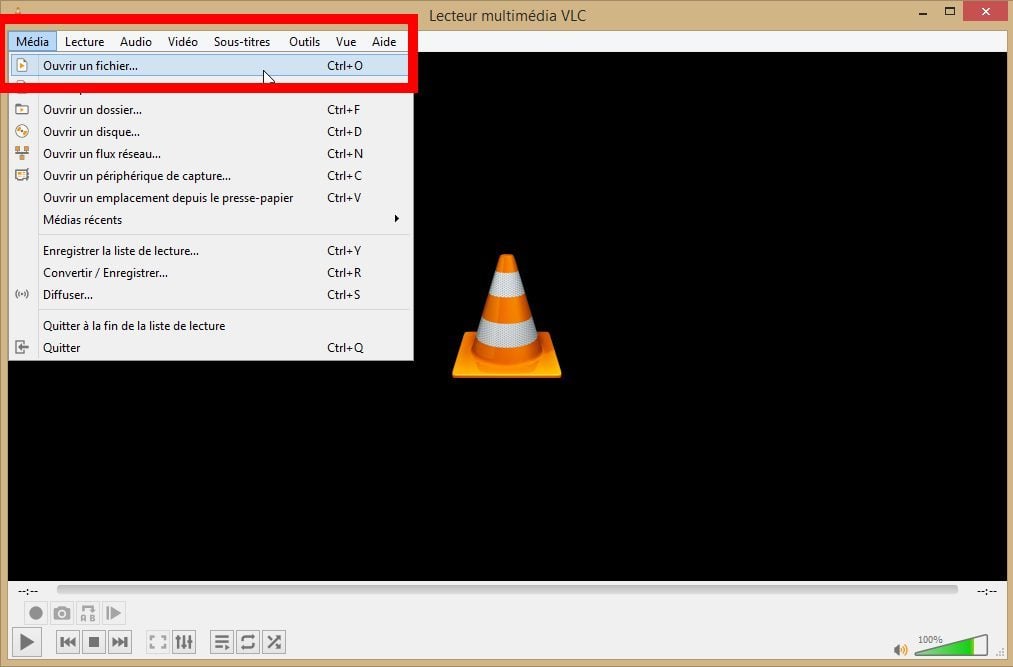
Task: Toggle remaining time display at right of seek bar
Action: coord(987,591)
